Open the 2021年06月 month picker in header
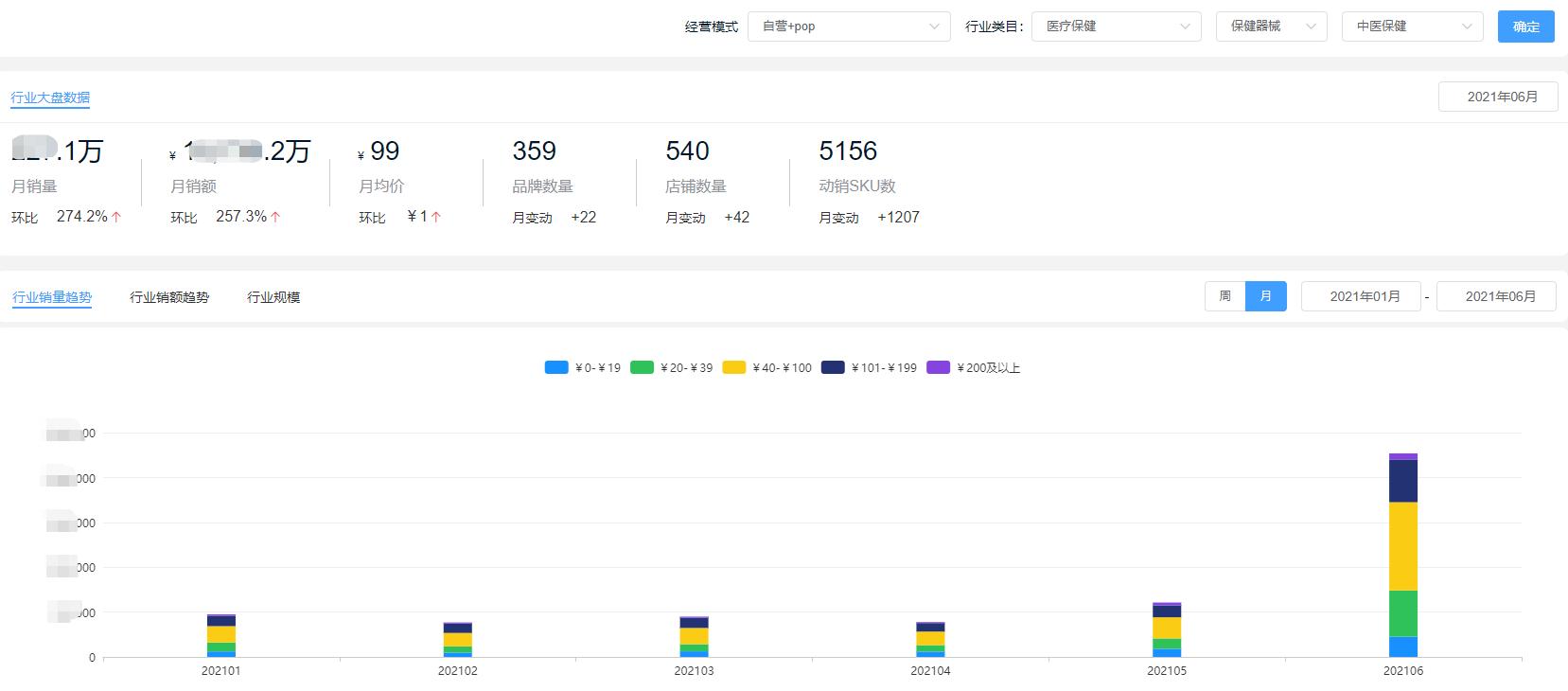The image size is (1568, 691). coord(1498,97)
